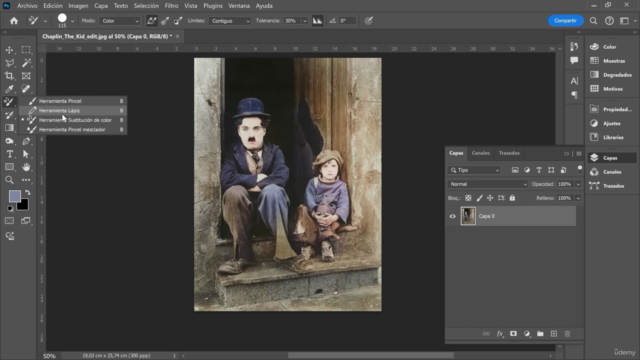This screenshot has width=640, height=360.
Task: Open the Límites Contiguo dropdown
Action: (230, 21)
